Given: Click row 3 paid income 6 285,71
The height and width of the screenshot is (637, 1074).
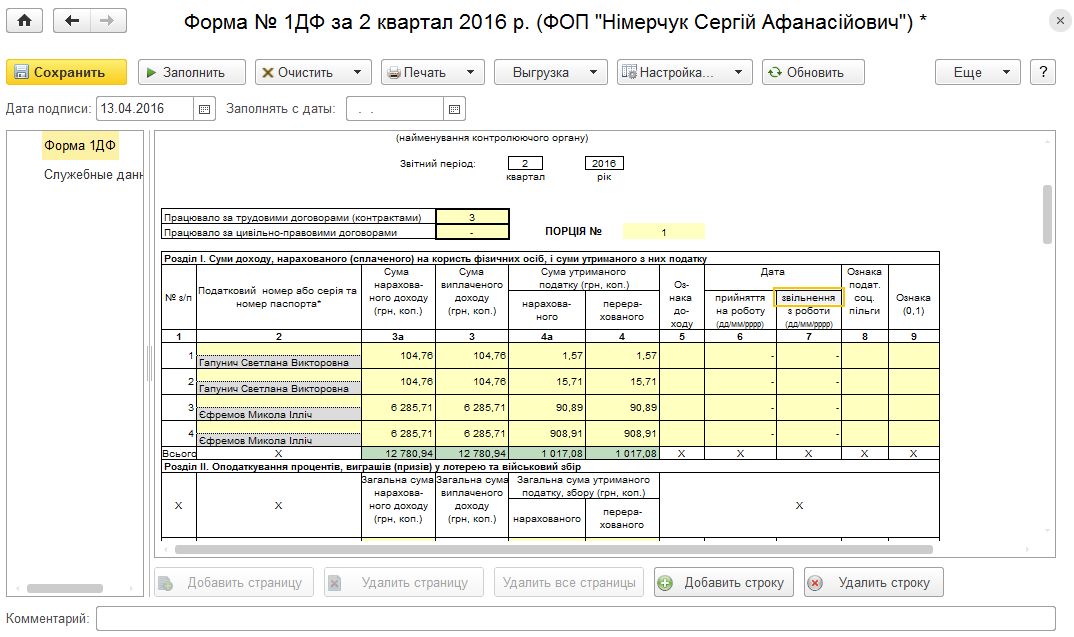Looking at the screenshot, I should click(472, 408).
